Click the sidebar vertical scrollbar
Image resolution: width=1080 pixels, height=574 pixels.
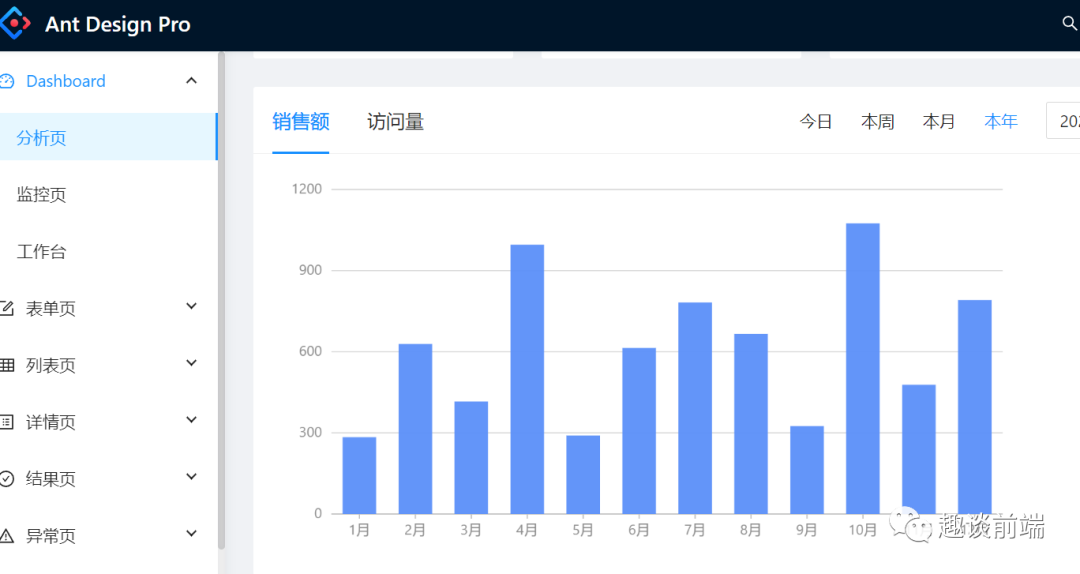click(x=221, y=300)
